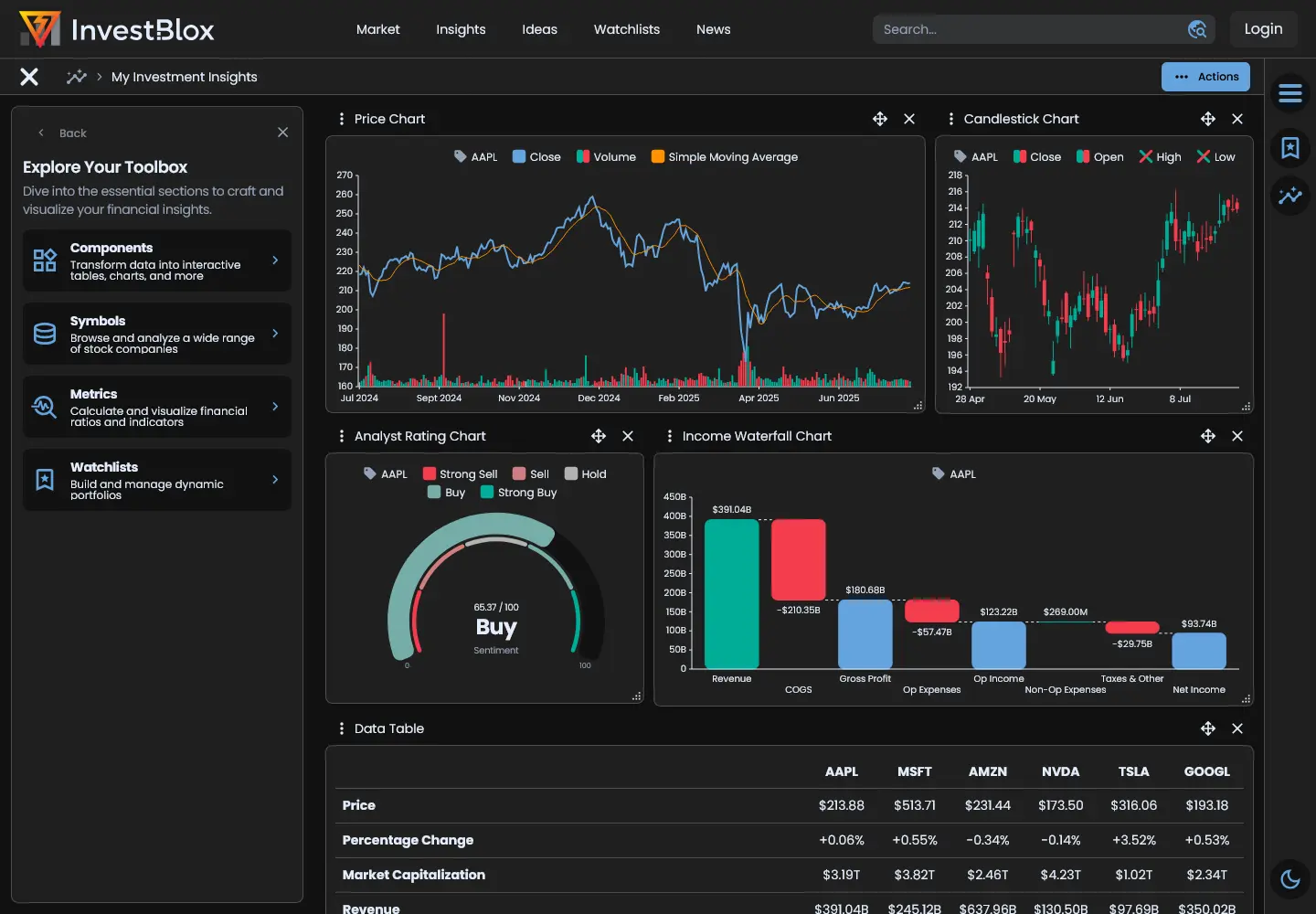Open the Ideas nav item
This screenshot has width=1316, height=914.
coord(539,29)
